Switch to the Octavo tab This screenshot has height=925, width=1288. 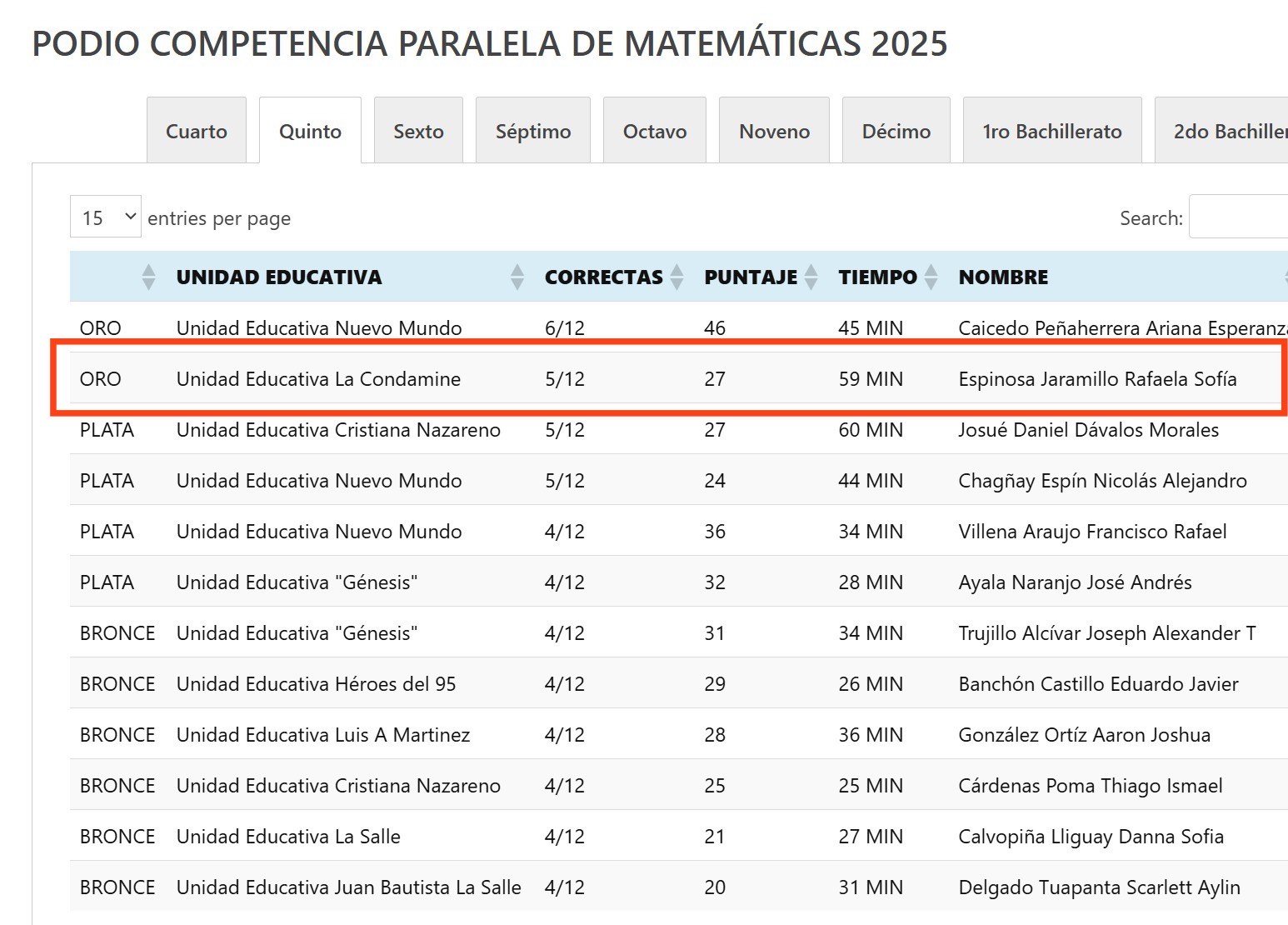tap(655, 131)
